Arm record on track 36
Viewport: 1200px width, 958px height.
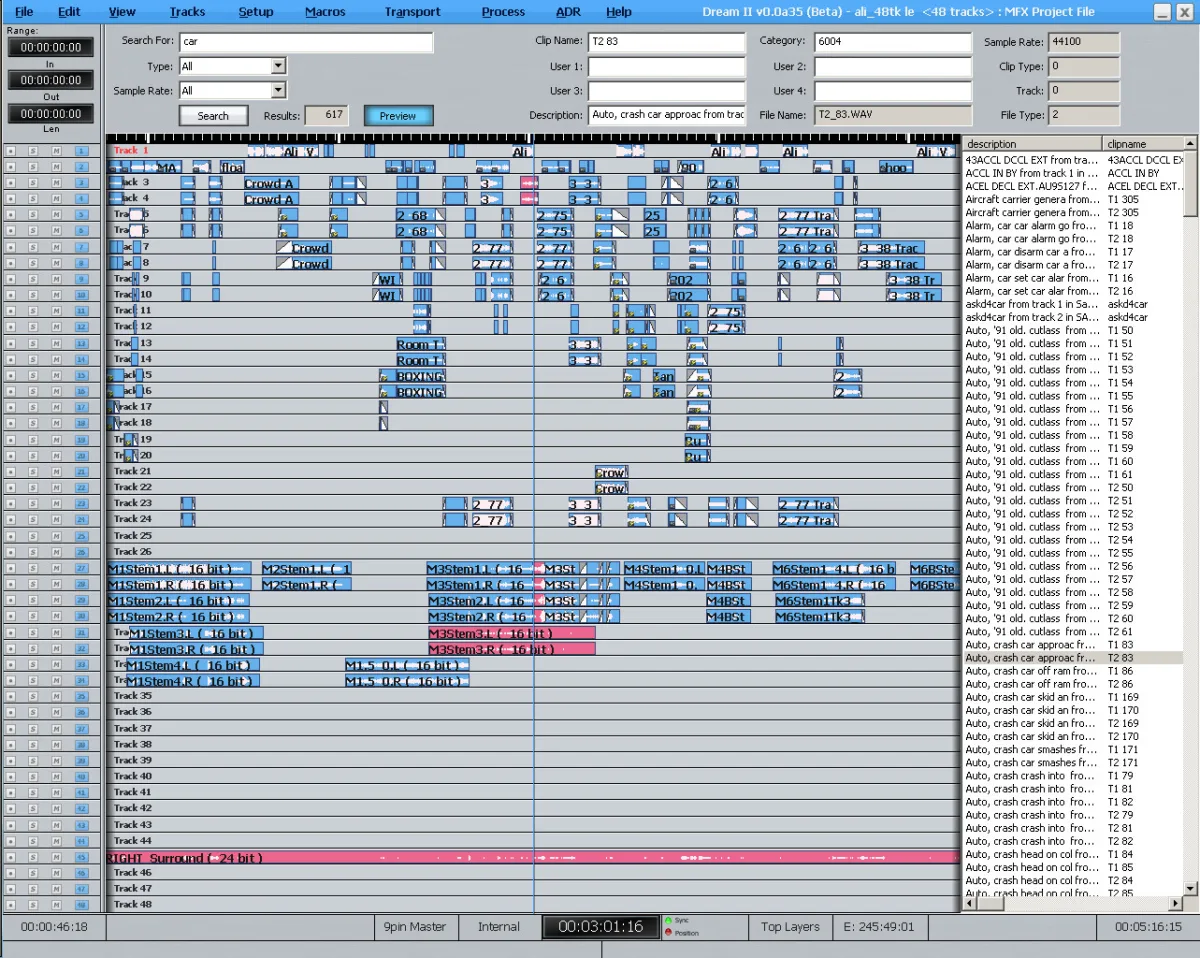click(11, 712)
